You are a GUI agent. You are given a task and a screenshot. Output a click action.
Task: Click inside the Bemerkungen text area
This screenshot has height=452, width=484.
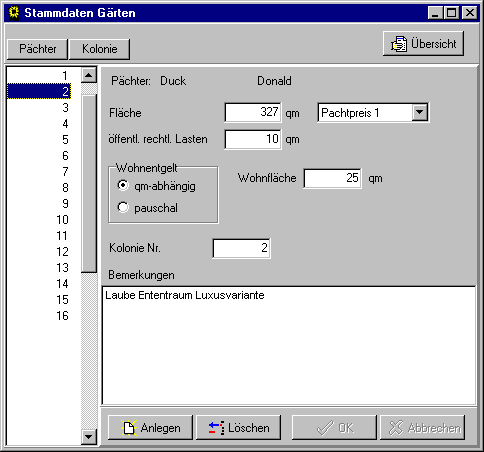click(x=289, y=345)
